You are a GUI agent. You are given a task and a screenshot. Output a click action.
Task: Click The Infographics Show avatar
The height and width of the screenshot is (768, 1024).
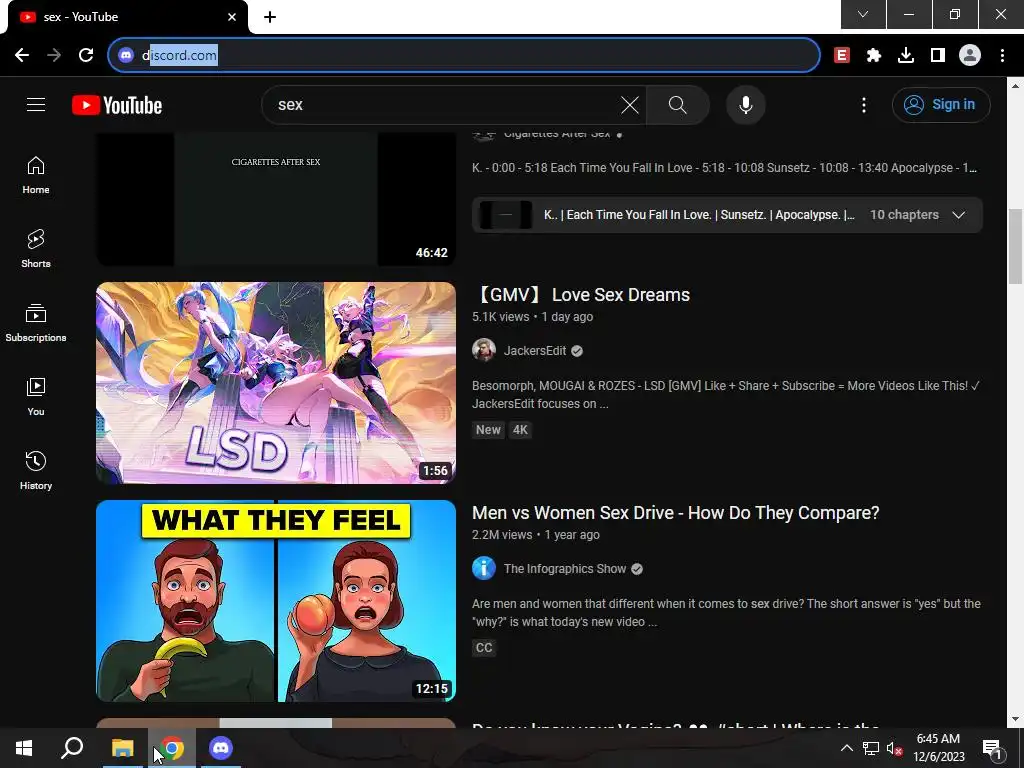pos(484,569)
